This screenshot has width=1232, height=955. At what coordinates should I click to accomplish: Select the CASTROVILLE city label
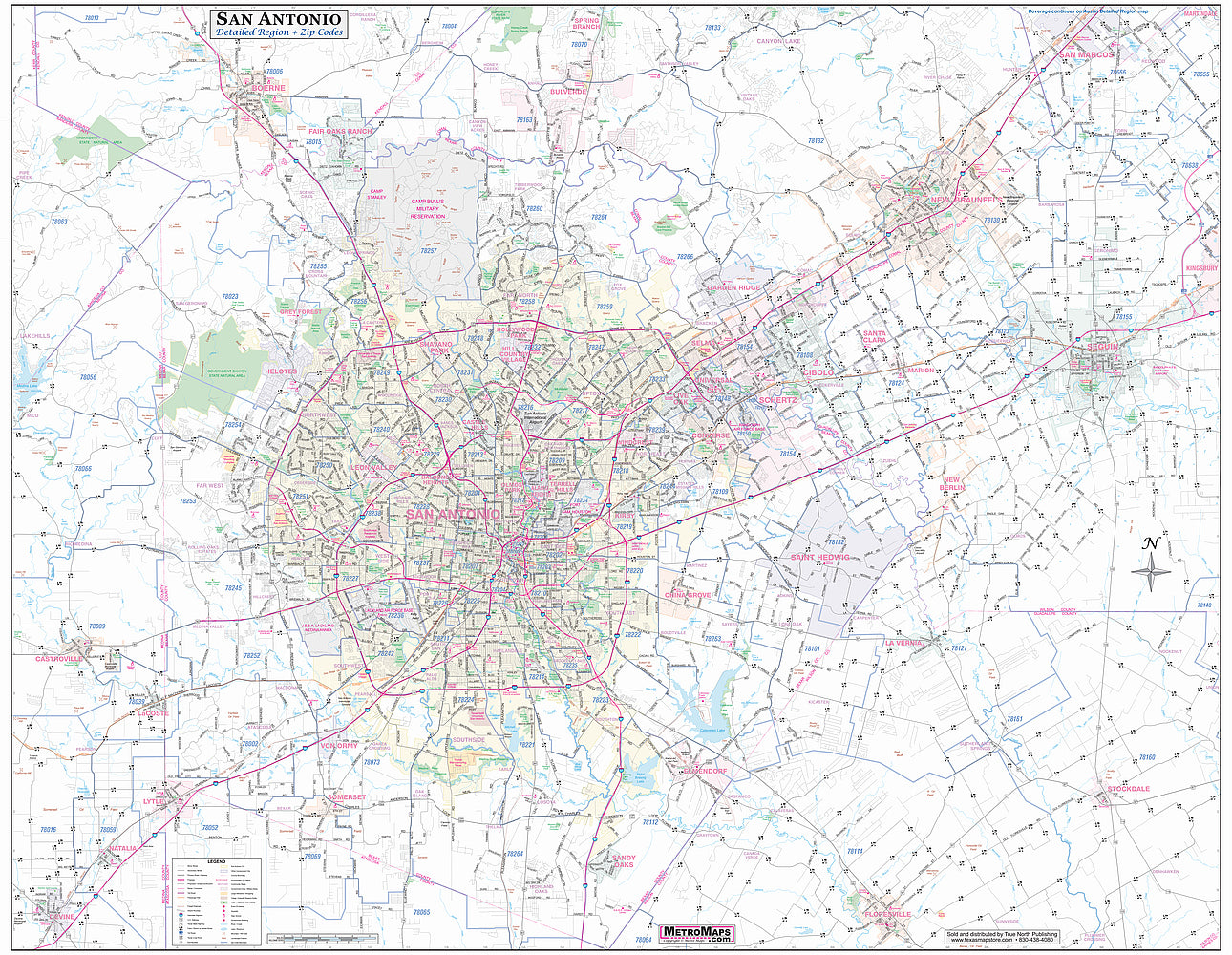tap(61, 659)
